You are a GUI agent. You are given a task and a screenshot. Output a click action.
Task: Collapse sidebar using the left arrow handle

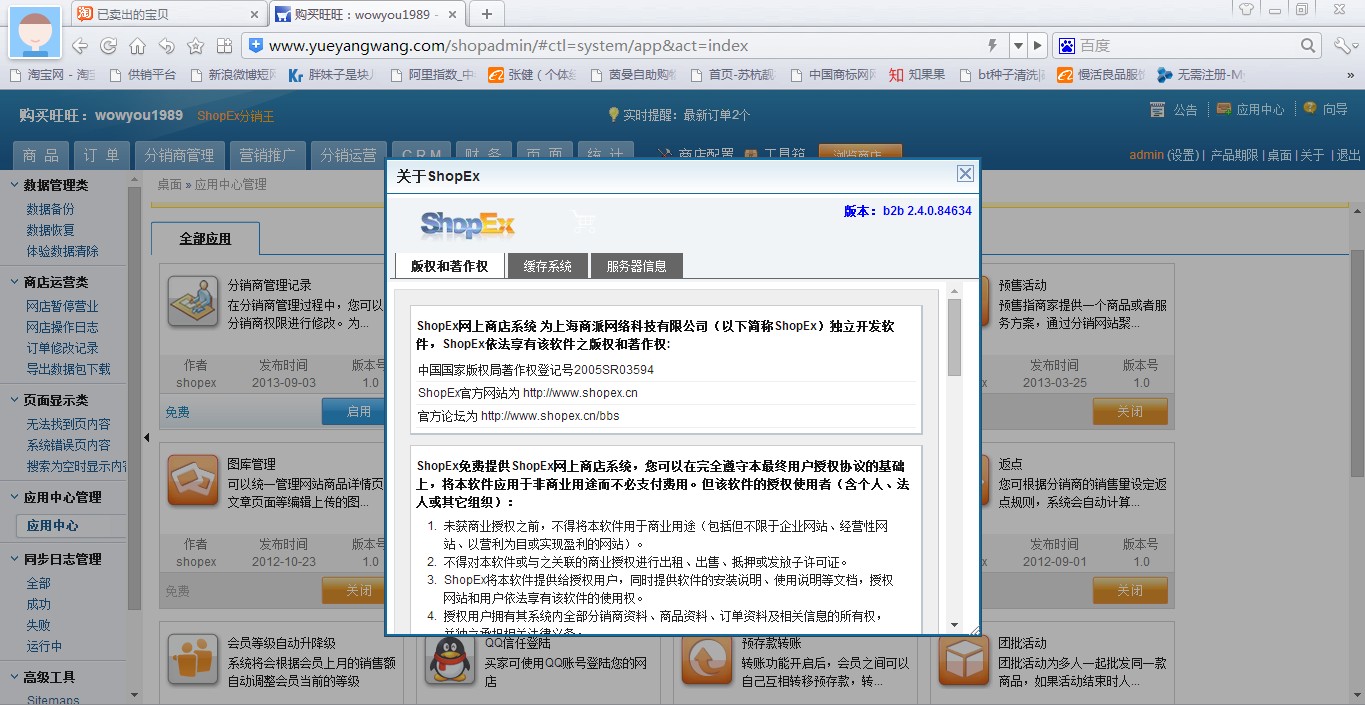(x=147, y=437)
